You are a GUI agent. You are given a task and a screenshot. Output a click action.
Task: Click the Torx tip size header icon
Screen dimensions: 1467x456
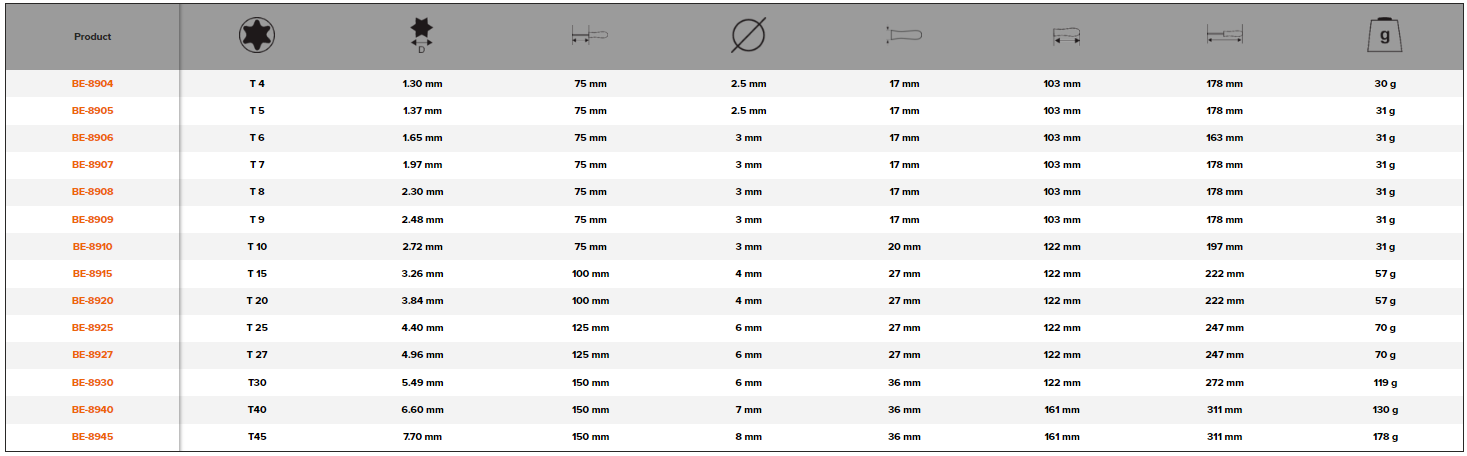coord(257,37)
